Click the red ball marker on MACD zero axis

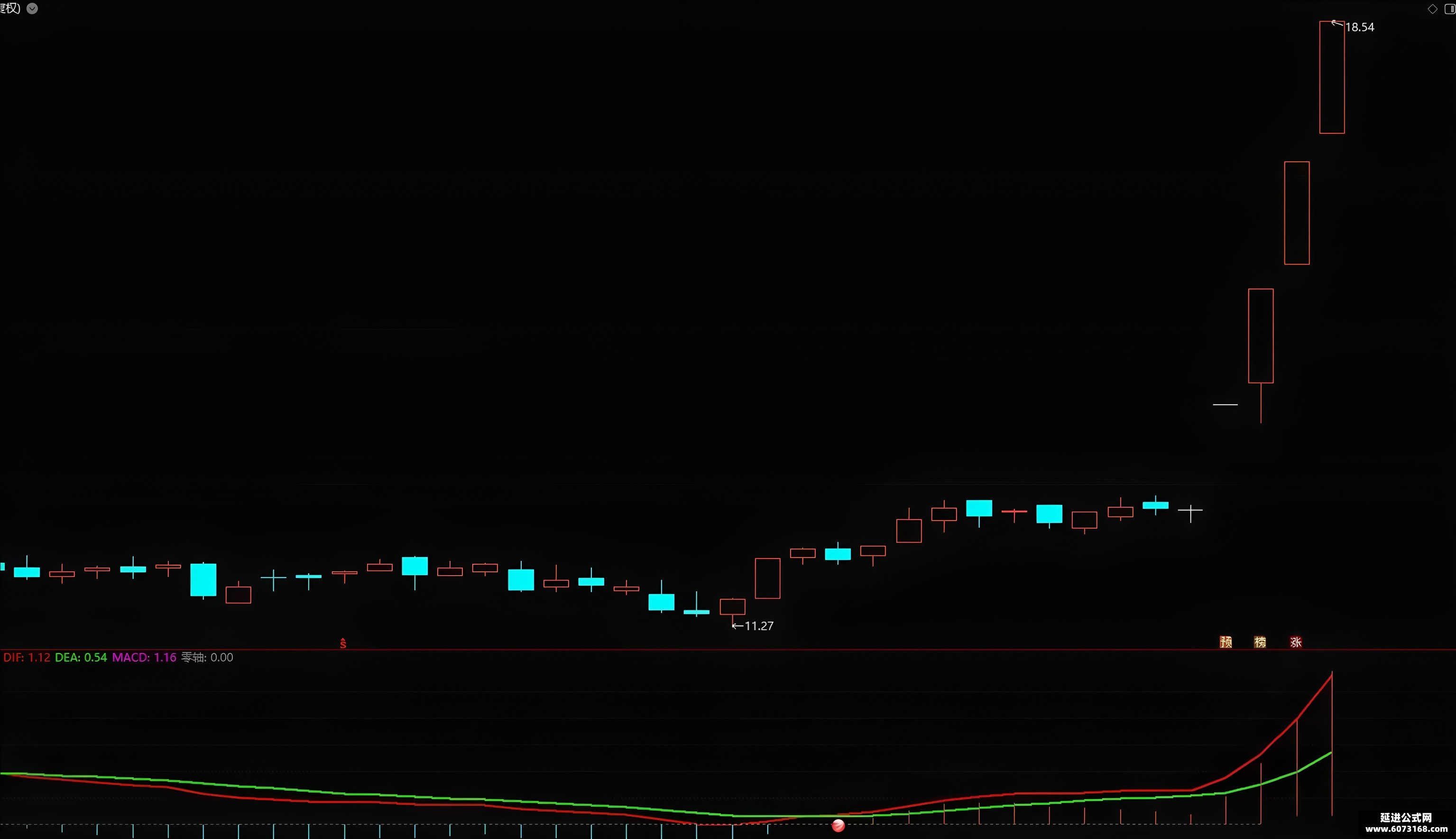point(838,826)
